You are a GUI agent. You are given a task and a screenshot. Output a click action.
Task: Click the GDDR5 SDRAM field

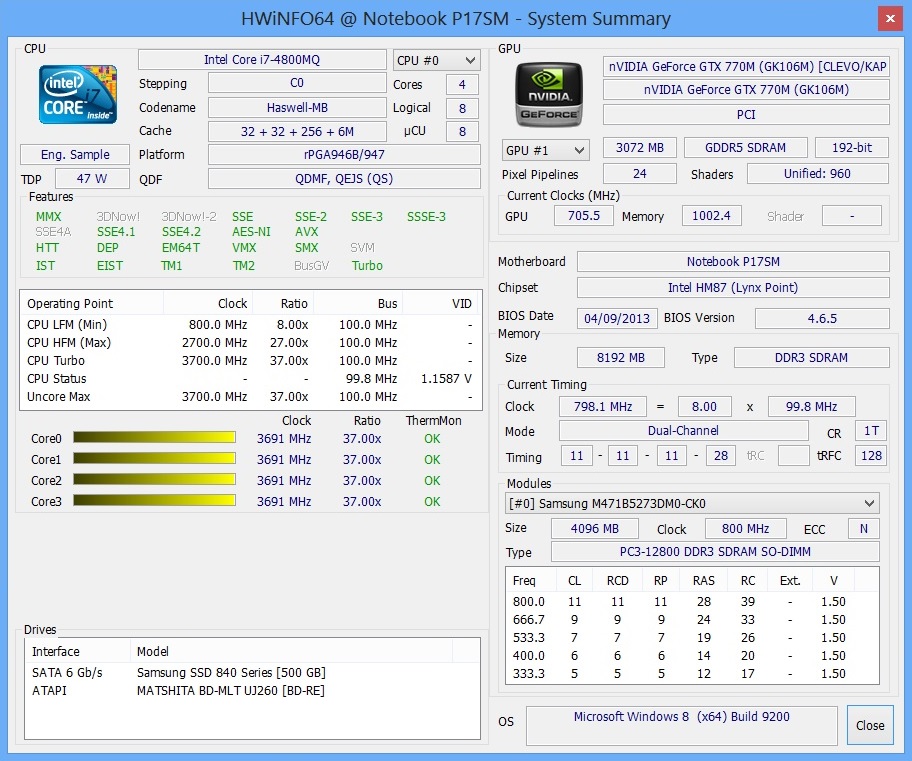[746, 148]
